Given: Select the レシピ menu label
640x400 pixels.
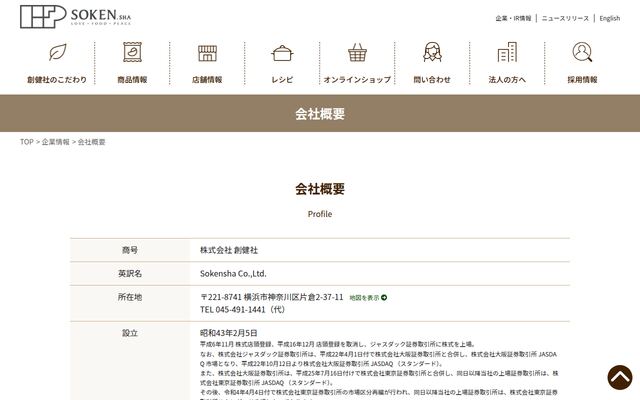Looking at the screenshot, I should 282,80.
